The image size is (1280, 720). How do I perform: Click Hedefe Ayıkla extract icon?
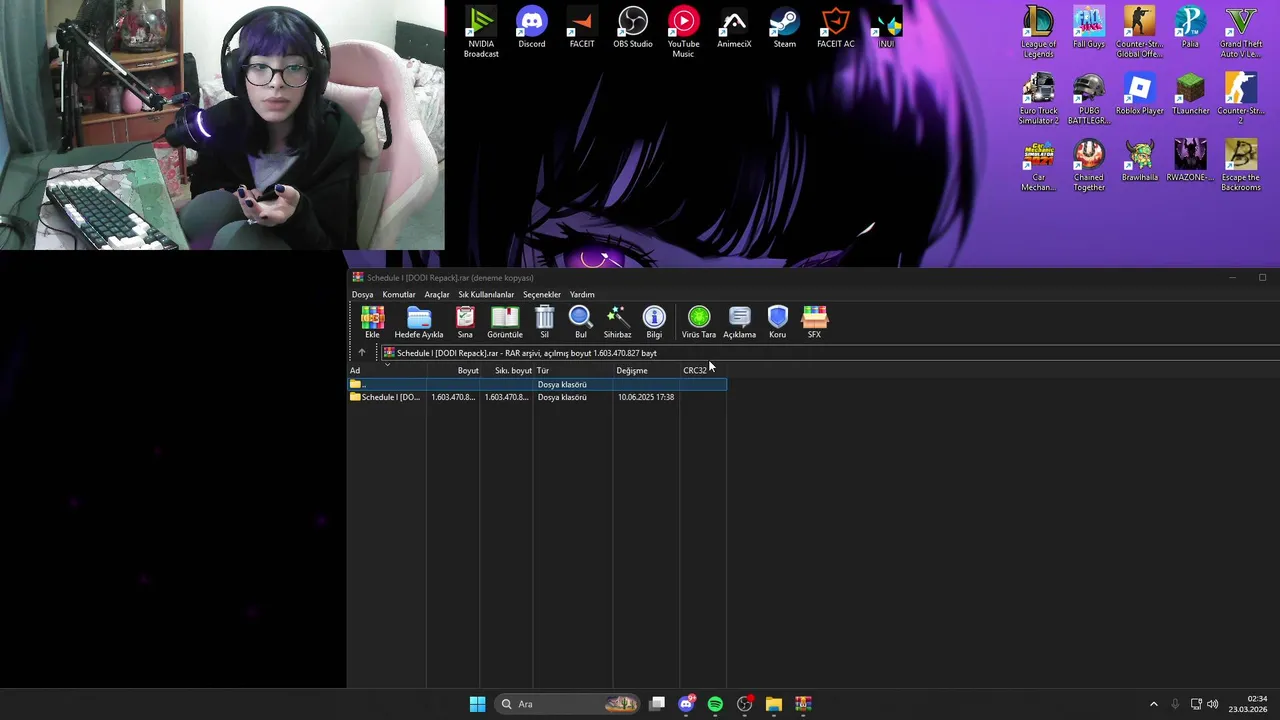pyautogui.click(x=419, y=322)
